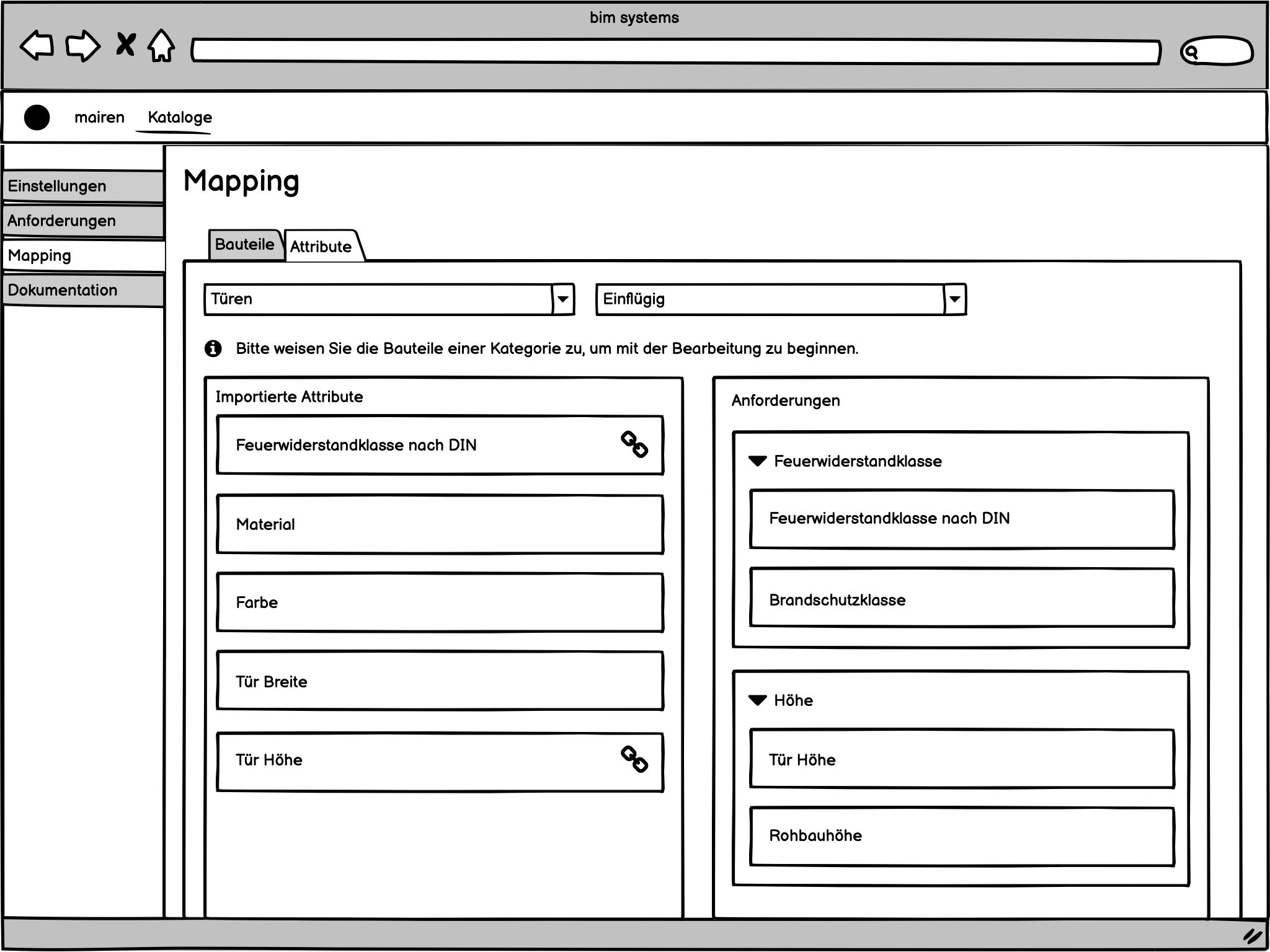Click the info icon beside hint text
This screenshot has width=1270, height=952.
pos(213,349)
